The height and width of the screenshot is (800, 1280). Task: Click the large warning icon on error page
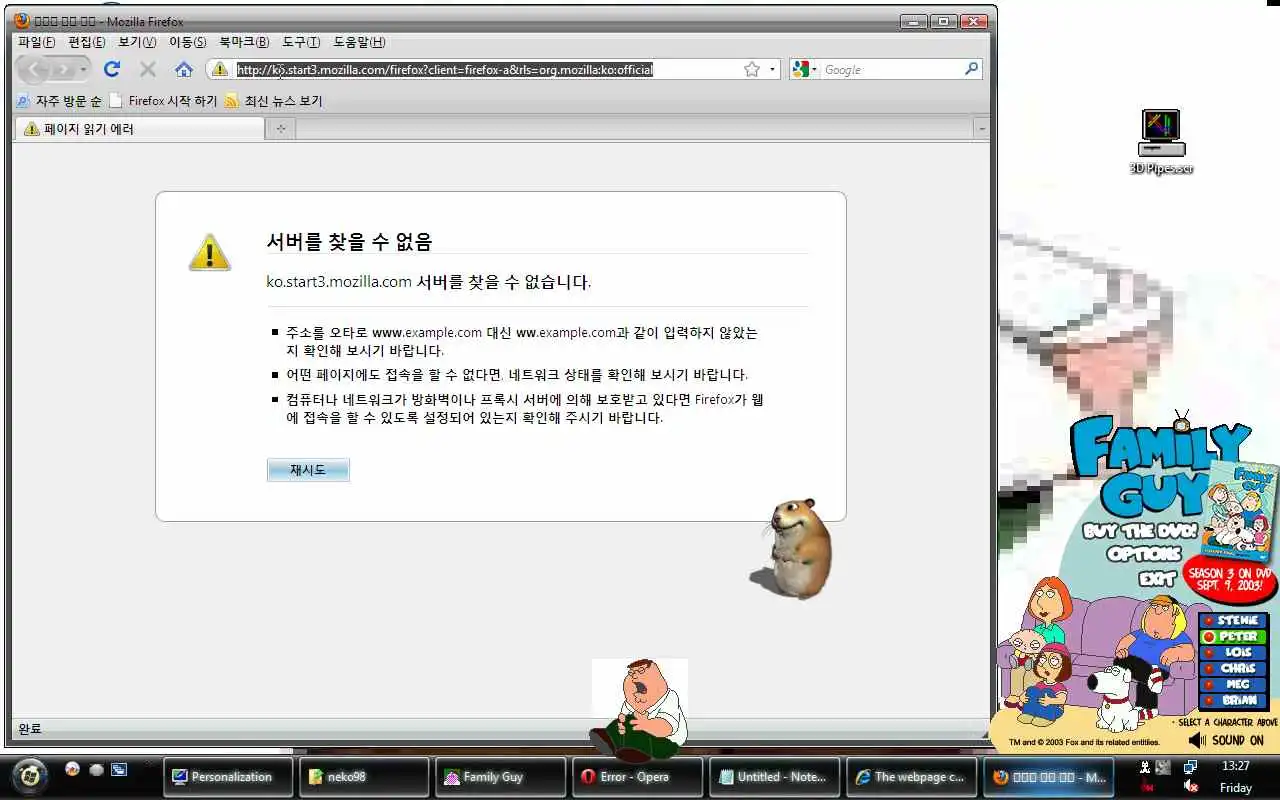coord(210,252)
